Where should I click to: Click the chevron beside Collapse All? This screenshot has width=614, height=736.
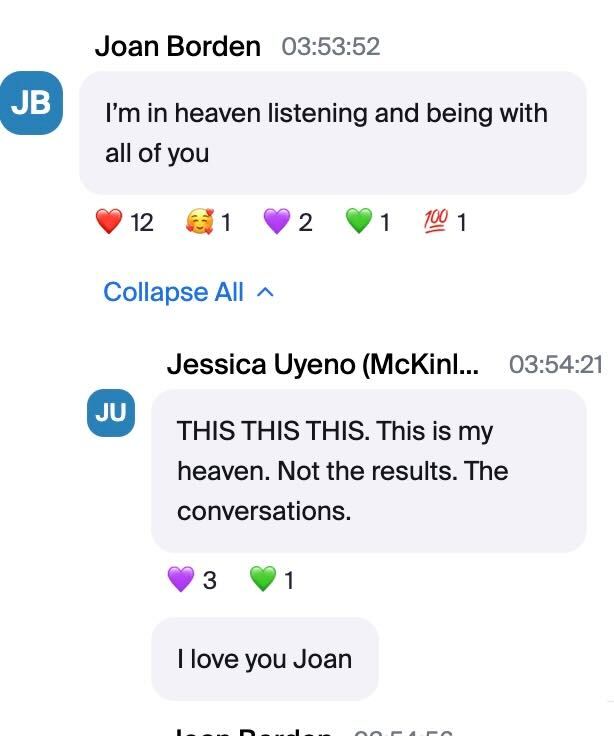tap(265, 292)
